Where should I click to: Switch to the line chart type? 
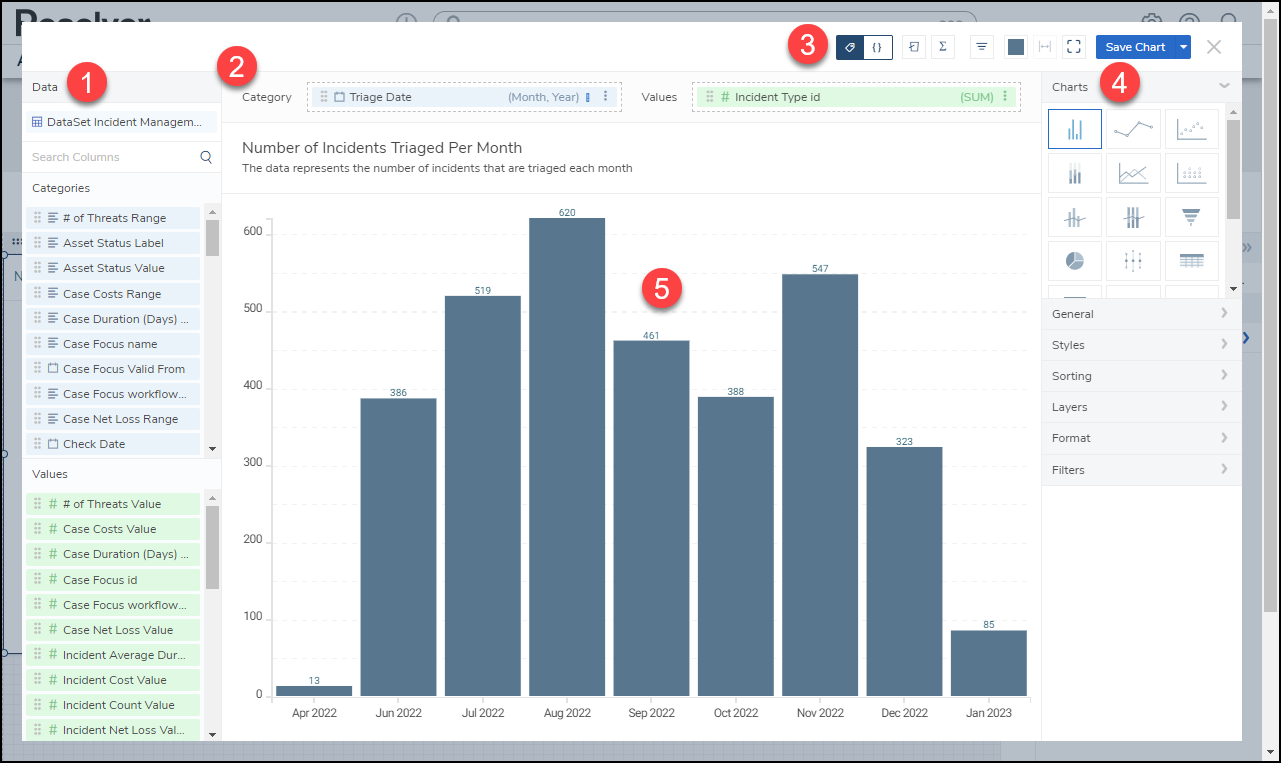pyautogui.click(x=1133, y=129)
